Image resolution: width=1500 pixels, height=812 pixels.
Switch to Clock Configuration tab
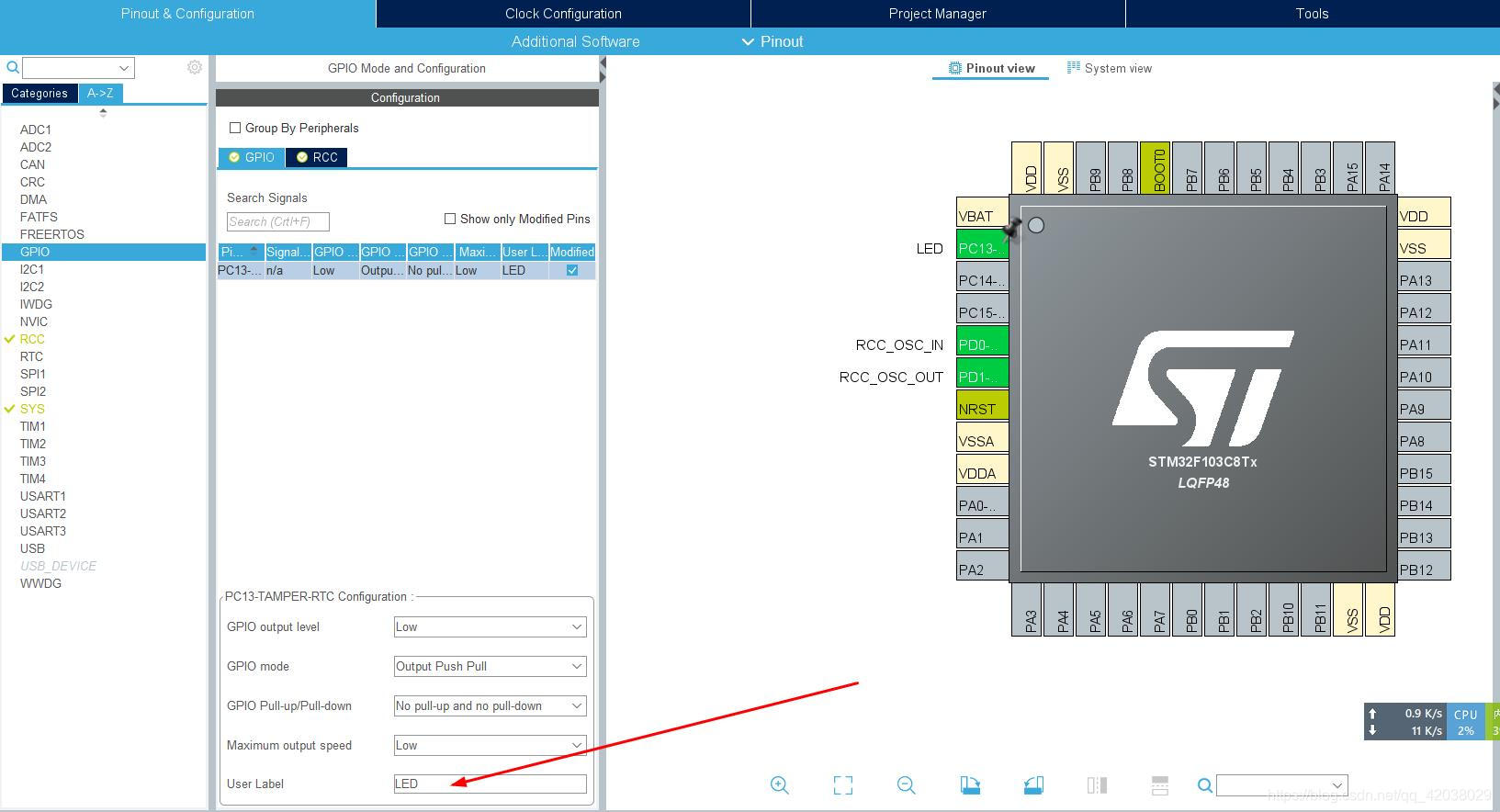(x=563, y=14)
